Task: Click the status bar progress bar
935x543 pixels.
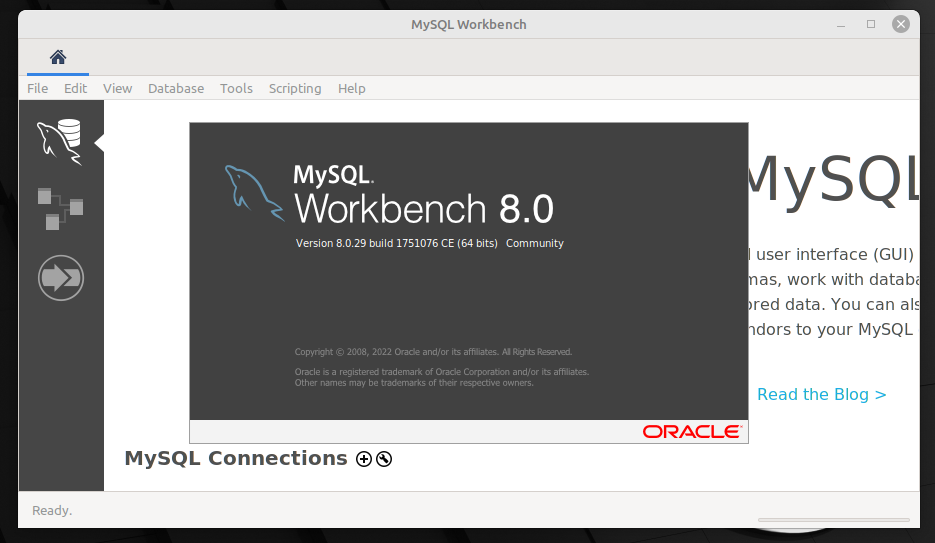Action: pyautogui.click(x=834, y=520)
